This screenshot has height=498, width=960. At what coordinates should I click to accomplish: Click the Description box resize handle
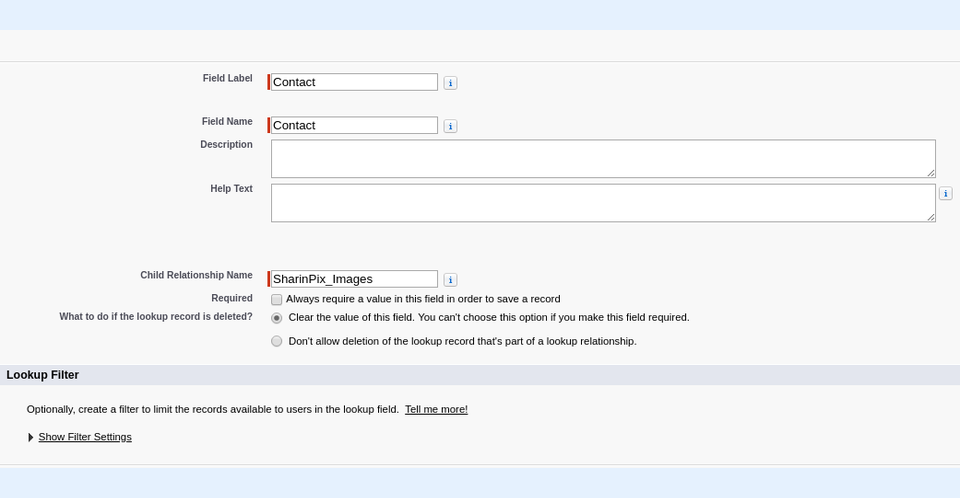(x=931, y=173)
